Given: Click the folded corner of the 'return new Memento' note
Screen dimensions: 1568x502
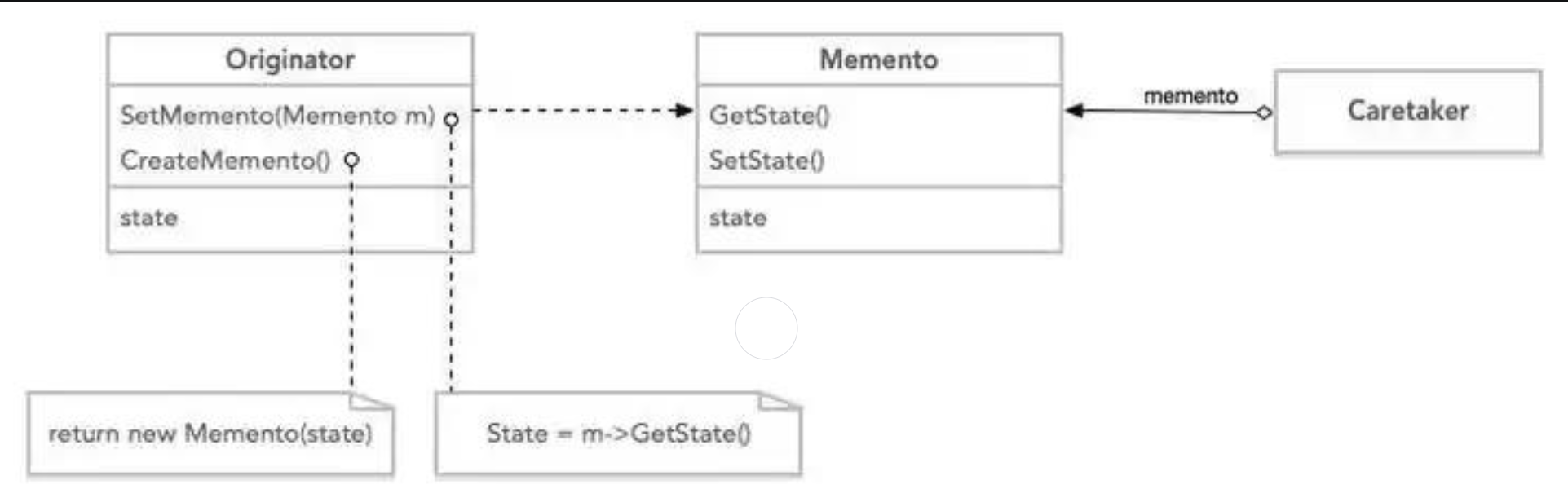Looking at the screenshot, I should point(371,400).
